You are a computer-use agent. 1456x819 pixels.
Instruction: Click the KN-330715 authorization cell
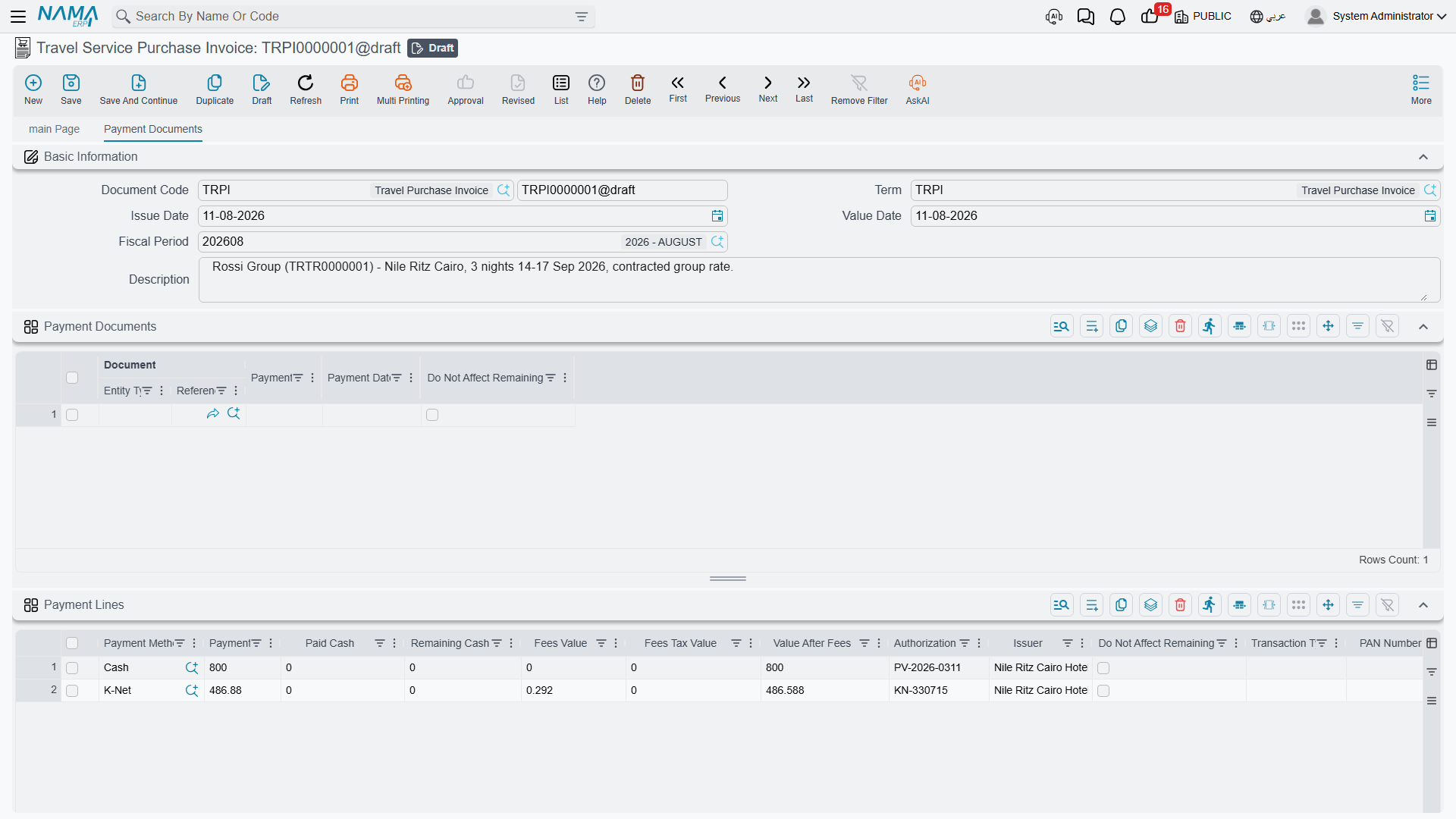click(x=939, y=691)
